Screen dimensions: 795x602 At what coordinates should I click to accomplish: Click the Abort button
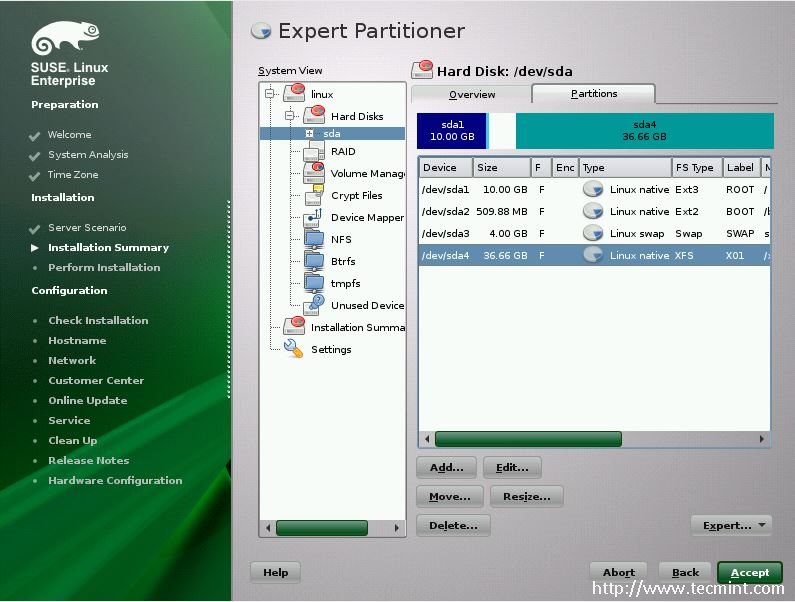coord(619,573)
